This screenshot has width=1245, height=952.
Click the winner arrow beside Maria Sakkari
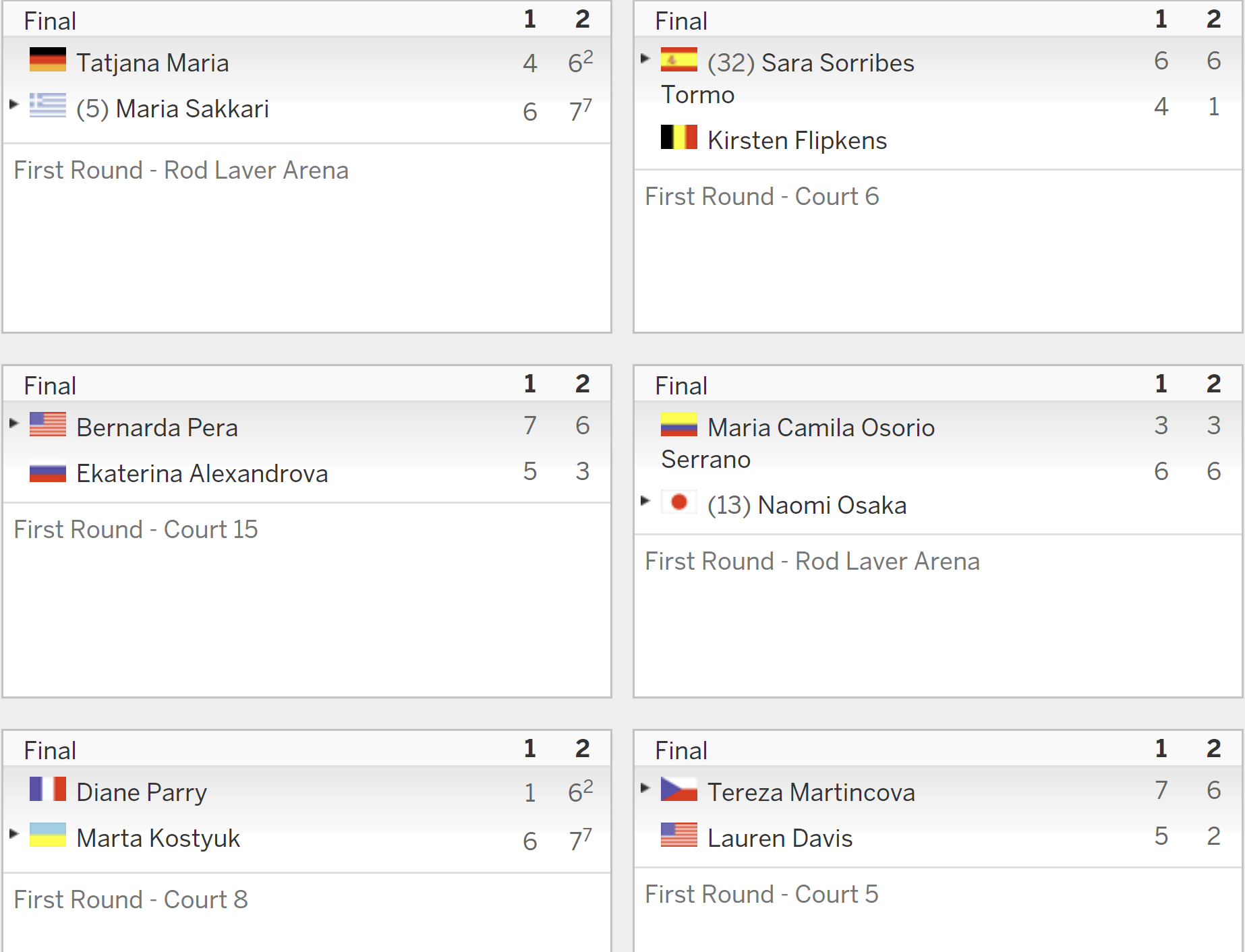pyautogui.click(x=14, y=104)
